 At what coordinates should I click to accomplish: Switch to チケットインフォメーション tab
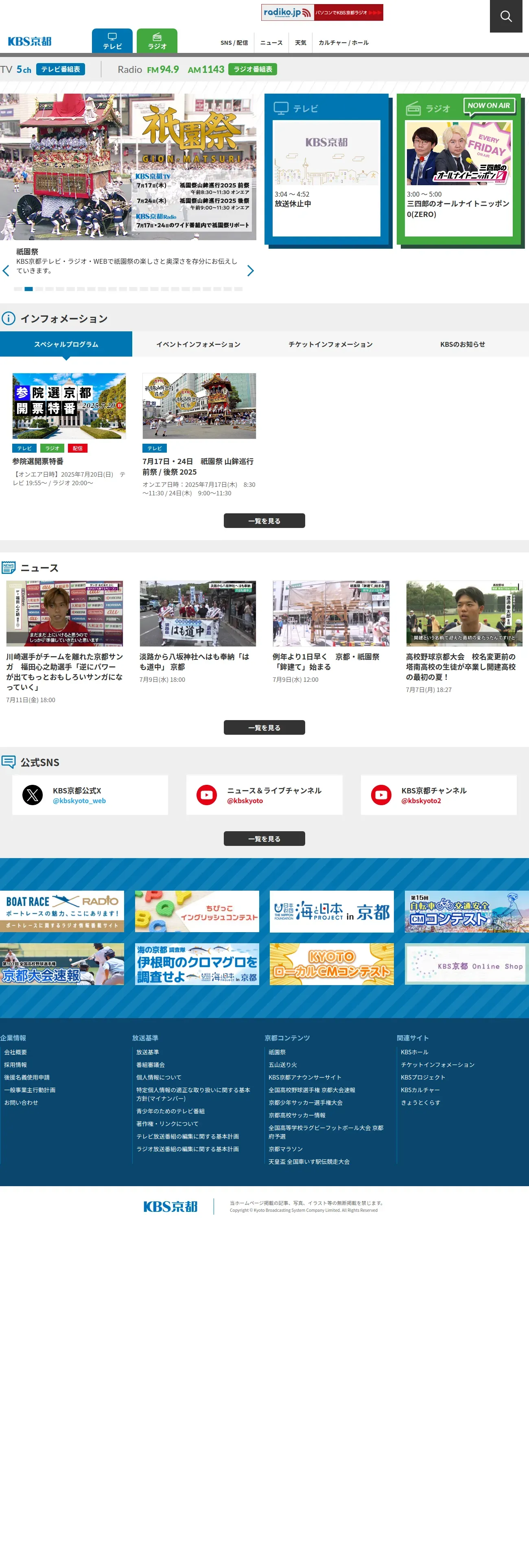(330, 344)
